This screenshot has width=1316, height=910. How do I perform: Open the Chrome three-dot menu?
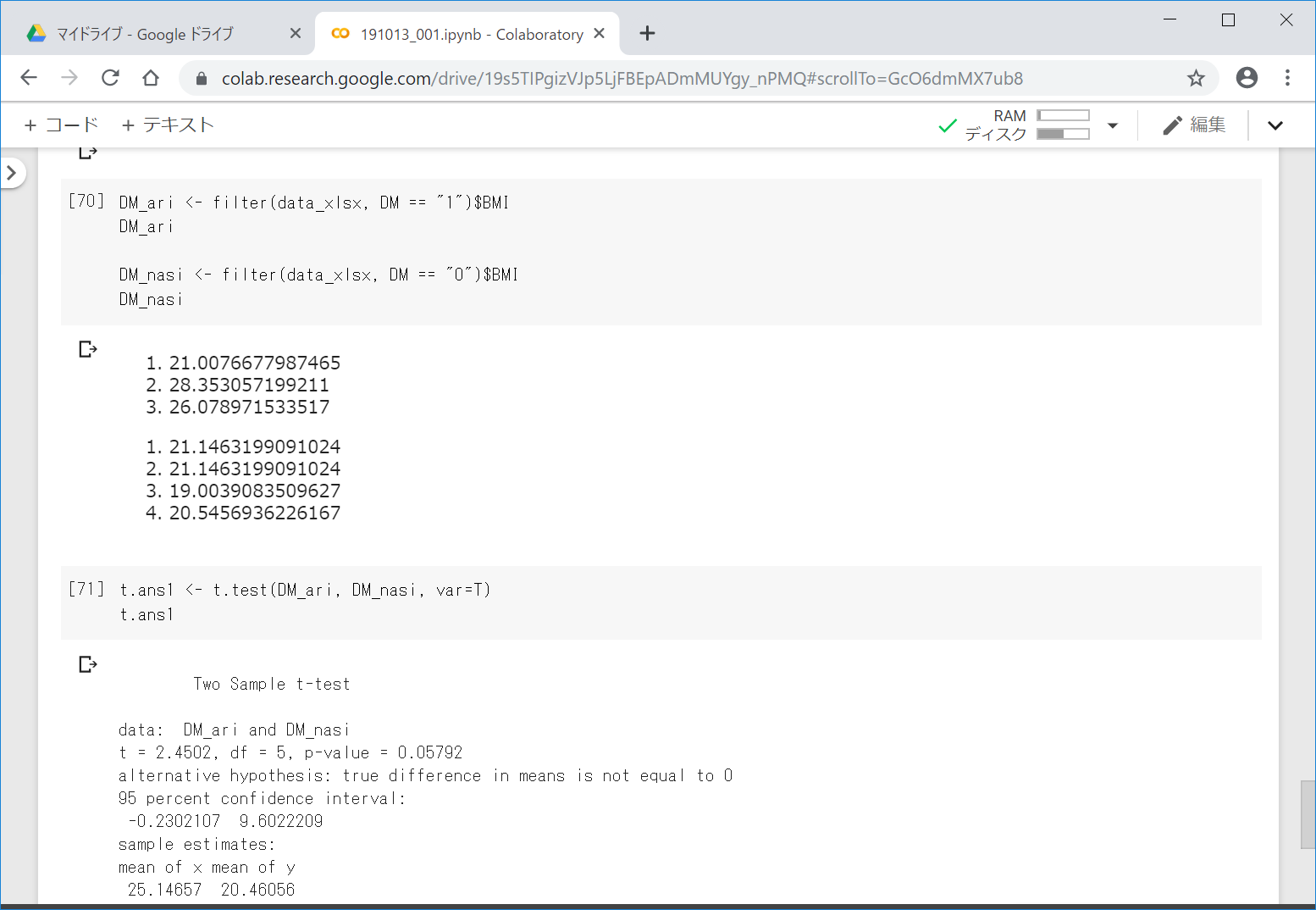click(1287, 78)
